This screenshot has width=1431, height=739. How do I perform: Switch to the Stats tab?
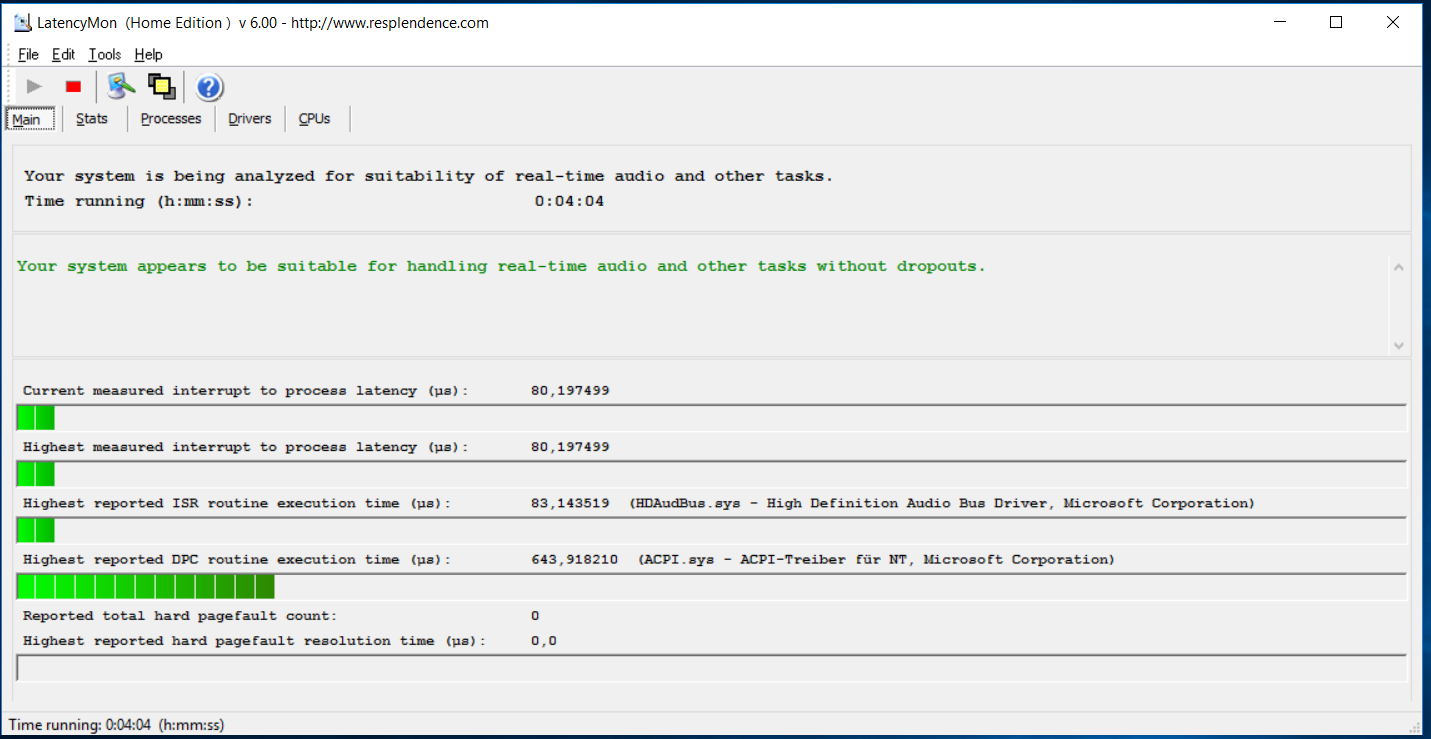[92, 119]
